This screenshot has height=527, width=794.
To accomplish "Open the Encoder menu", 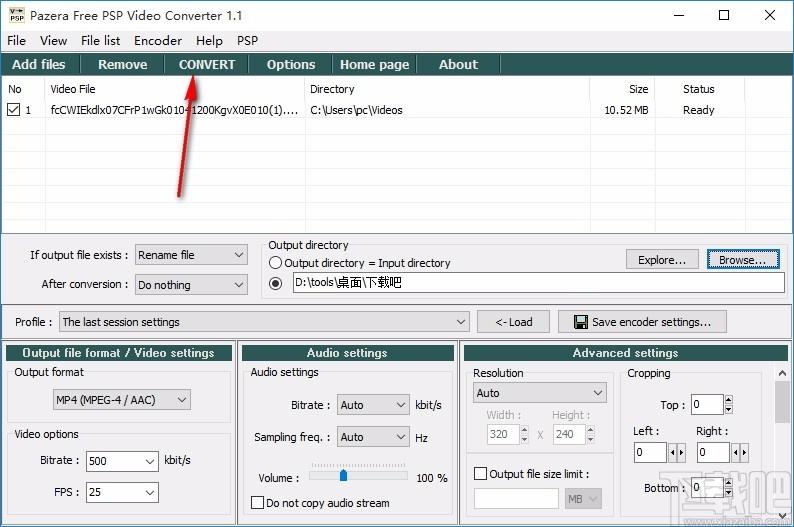I will [157, 40].
